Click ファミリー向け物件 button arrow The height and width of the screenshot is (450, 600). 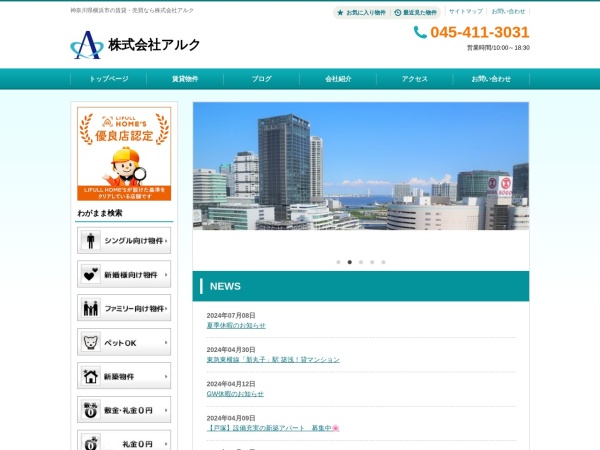166,308
